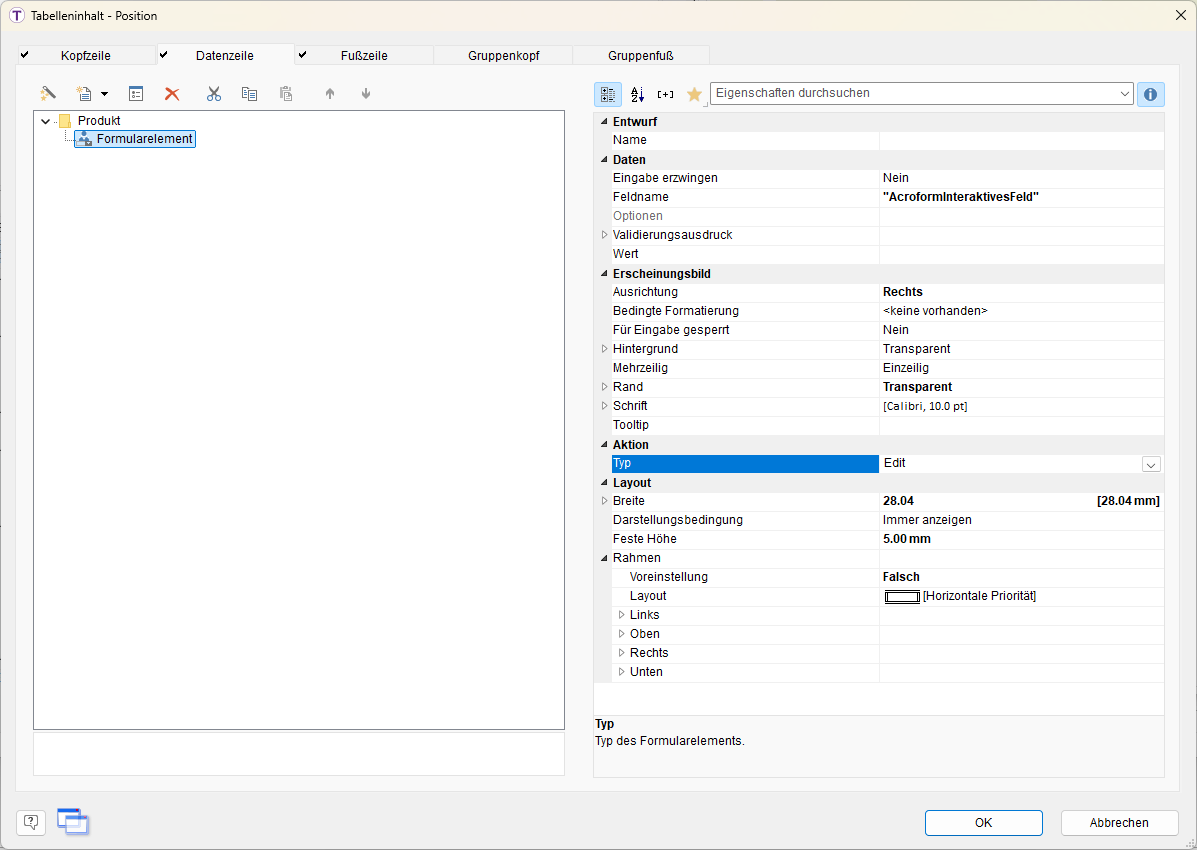Sort properties alphabetically
This screenshot has height=850, width=1197.
pyautogui.click(x=637, y=94)
